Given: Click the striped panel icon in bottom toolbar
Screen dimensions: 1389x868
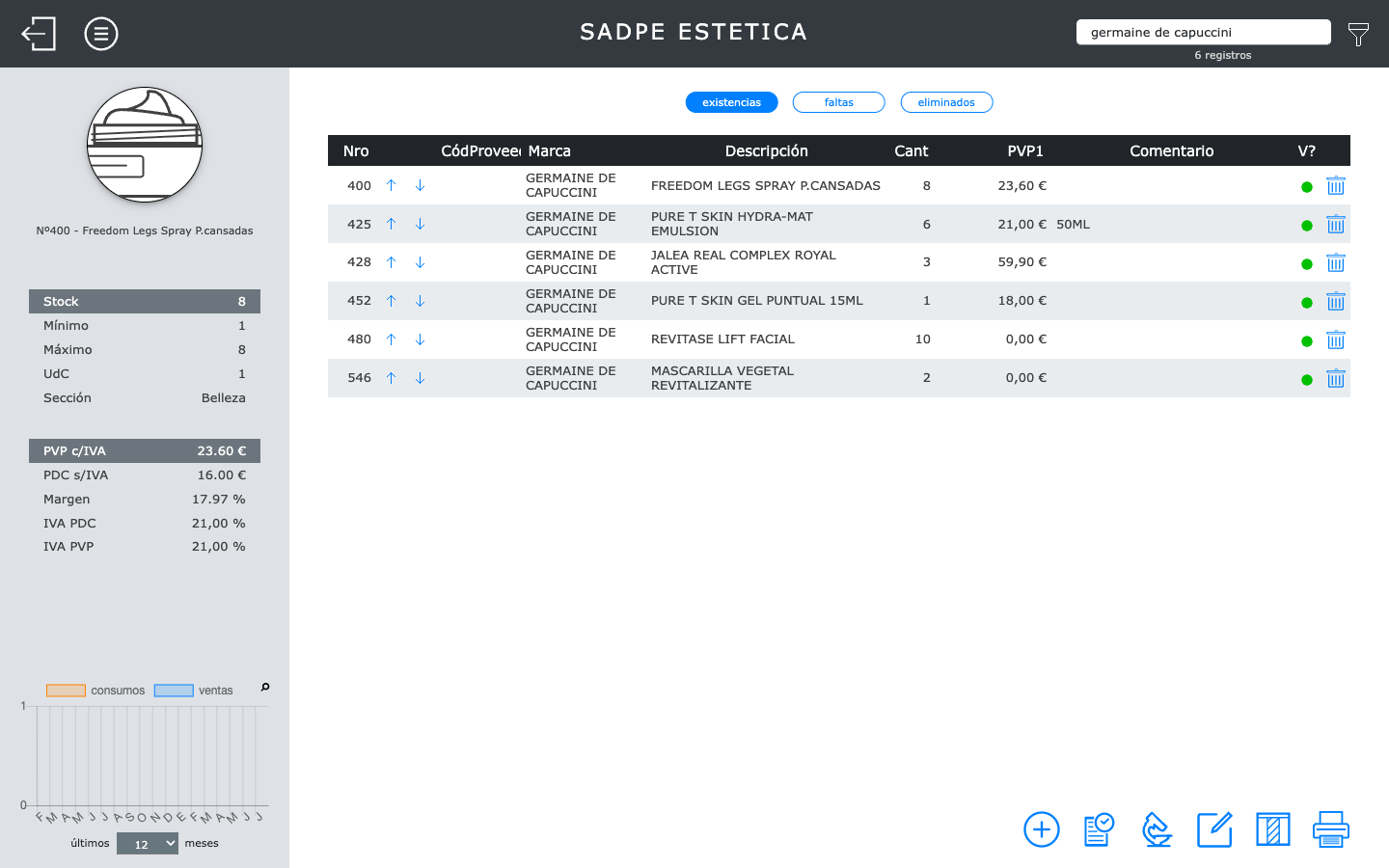Looking at the screenshot, I should point(1273,829).
